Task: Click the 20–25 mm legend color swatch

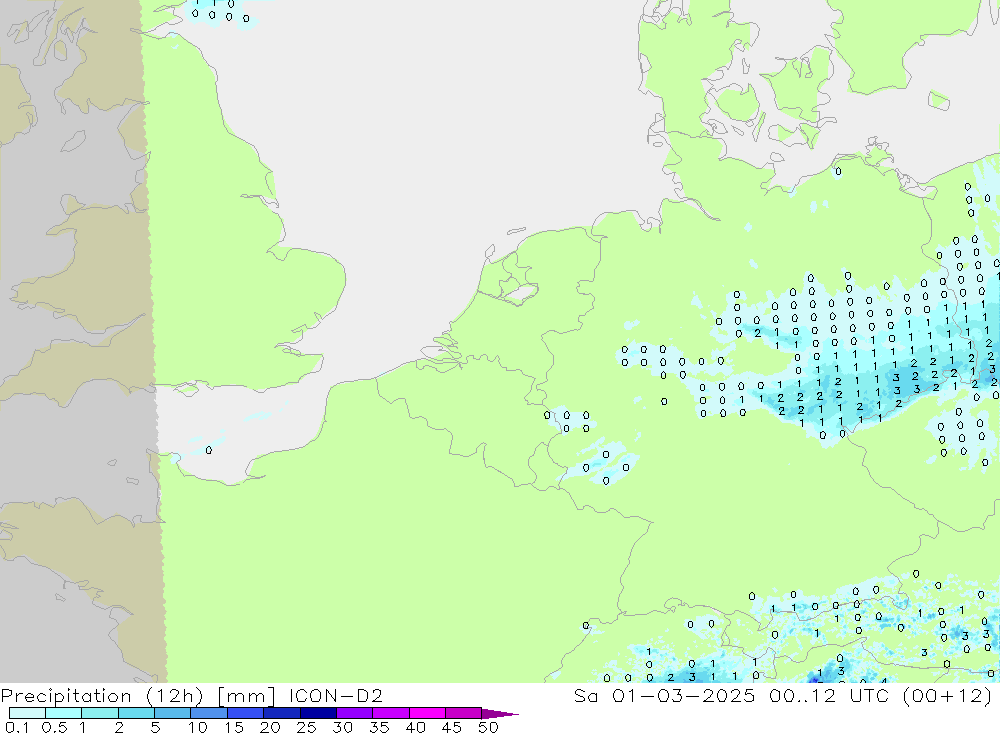Action: pyautogui.click(x=282, y=713)
